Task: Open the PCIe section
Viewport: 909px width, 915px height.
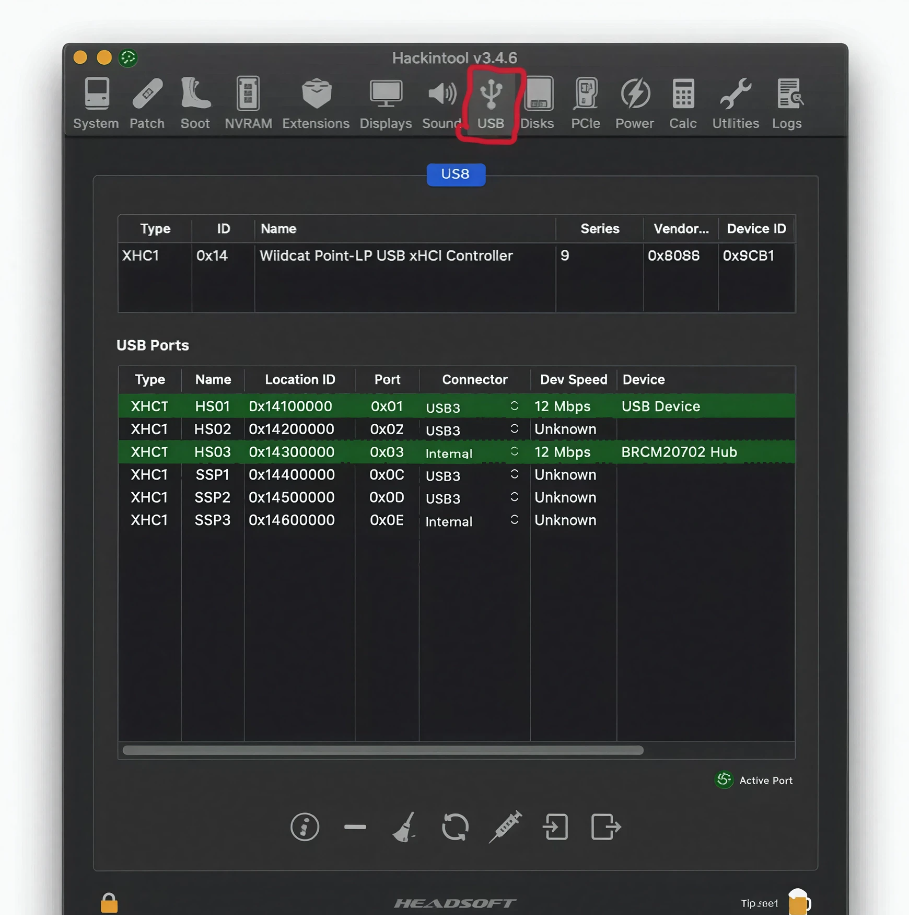Action: (x=586, y=103)
